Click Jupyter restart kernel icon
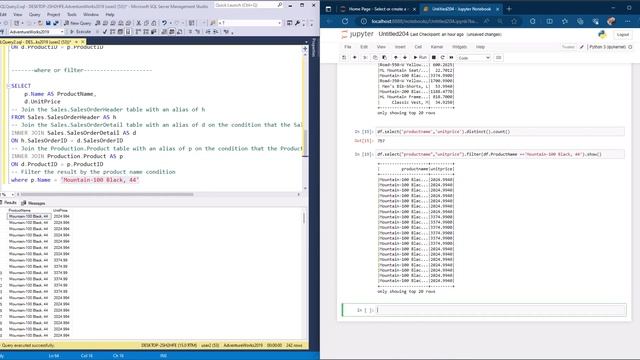 pos(442,58)
